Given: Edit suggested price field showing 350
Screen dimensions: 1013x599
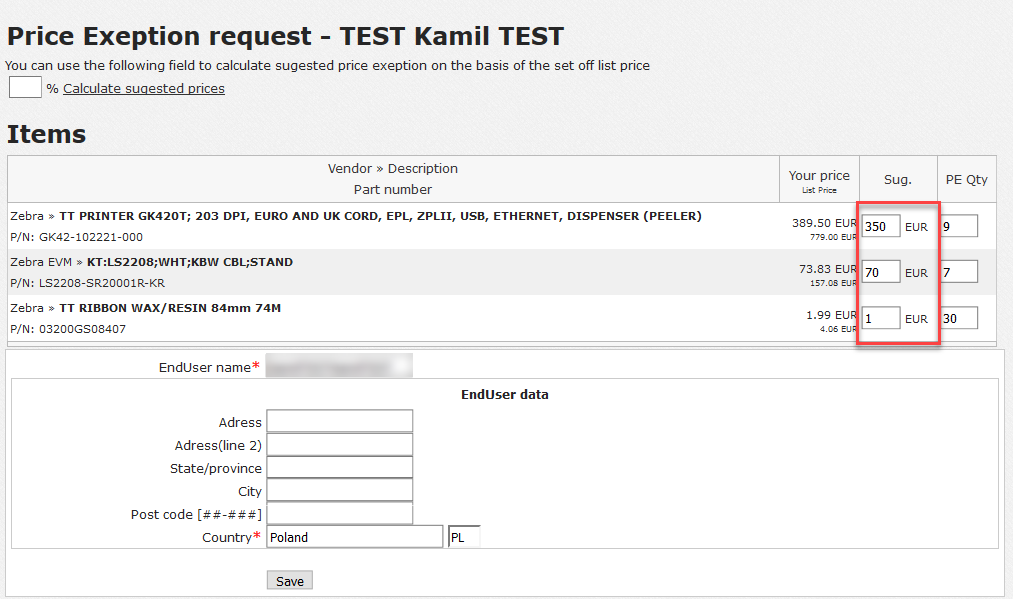Looking at the screenshot, I should [881, 226].
